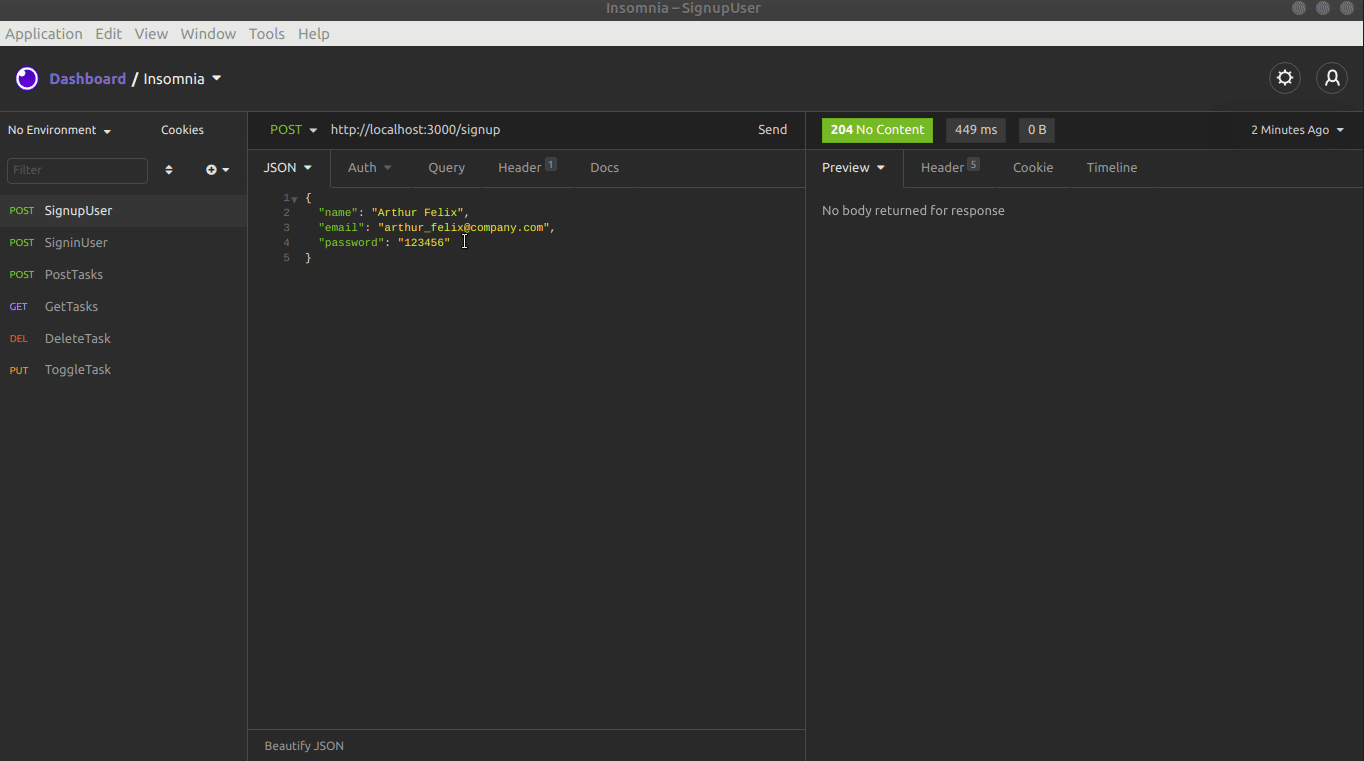Viewport: 1364px width, 761px height.
Task: Select the DeleteTask request
Action: [123, 339]
